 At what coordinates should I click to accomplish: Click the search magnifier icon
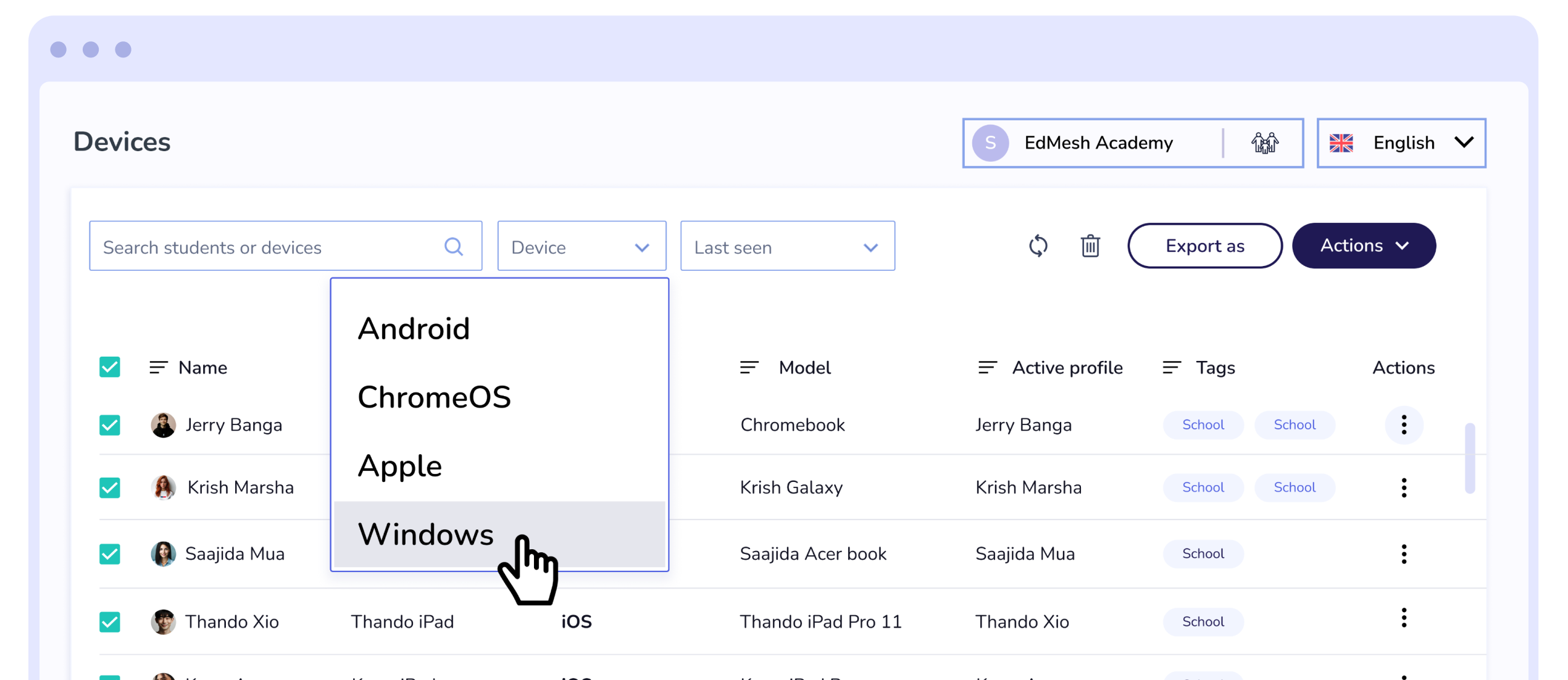(454, 247)
